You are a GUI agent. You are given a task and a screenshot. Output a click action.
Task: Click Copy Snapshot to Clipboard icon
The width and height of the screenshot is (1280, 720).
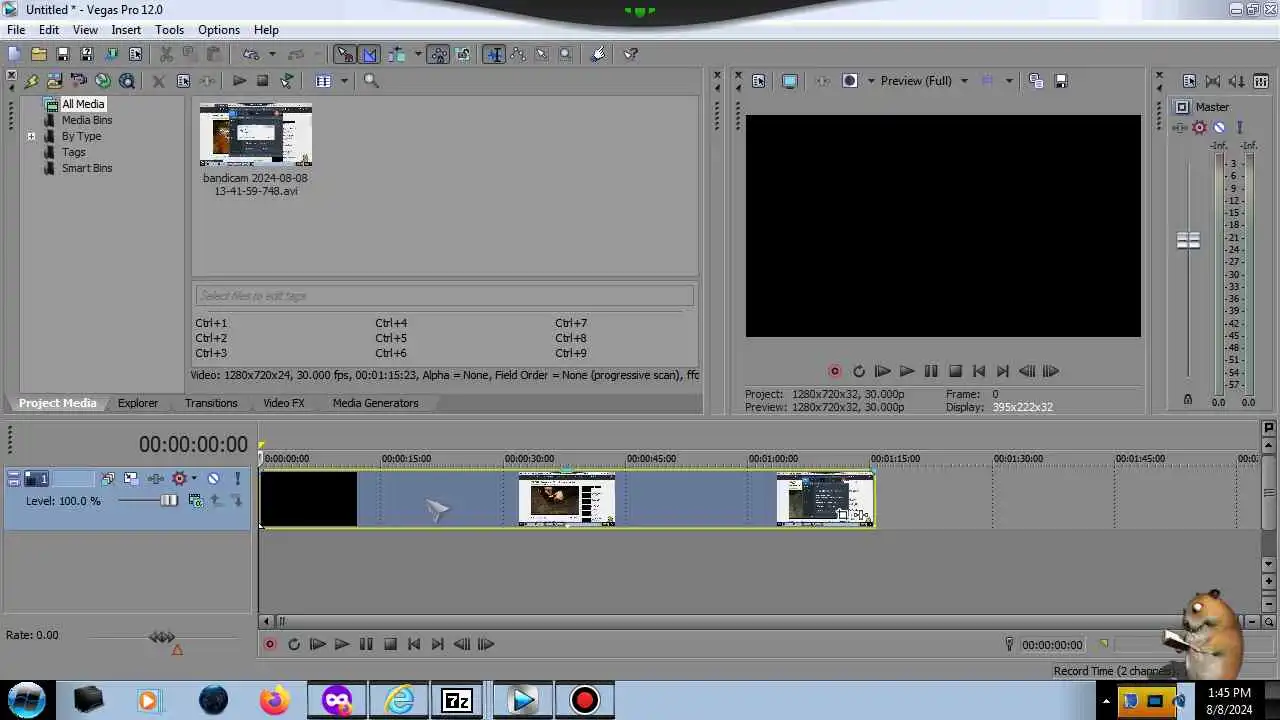click(1036, 81)
